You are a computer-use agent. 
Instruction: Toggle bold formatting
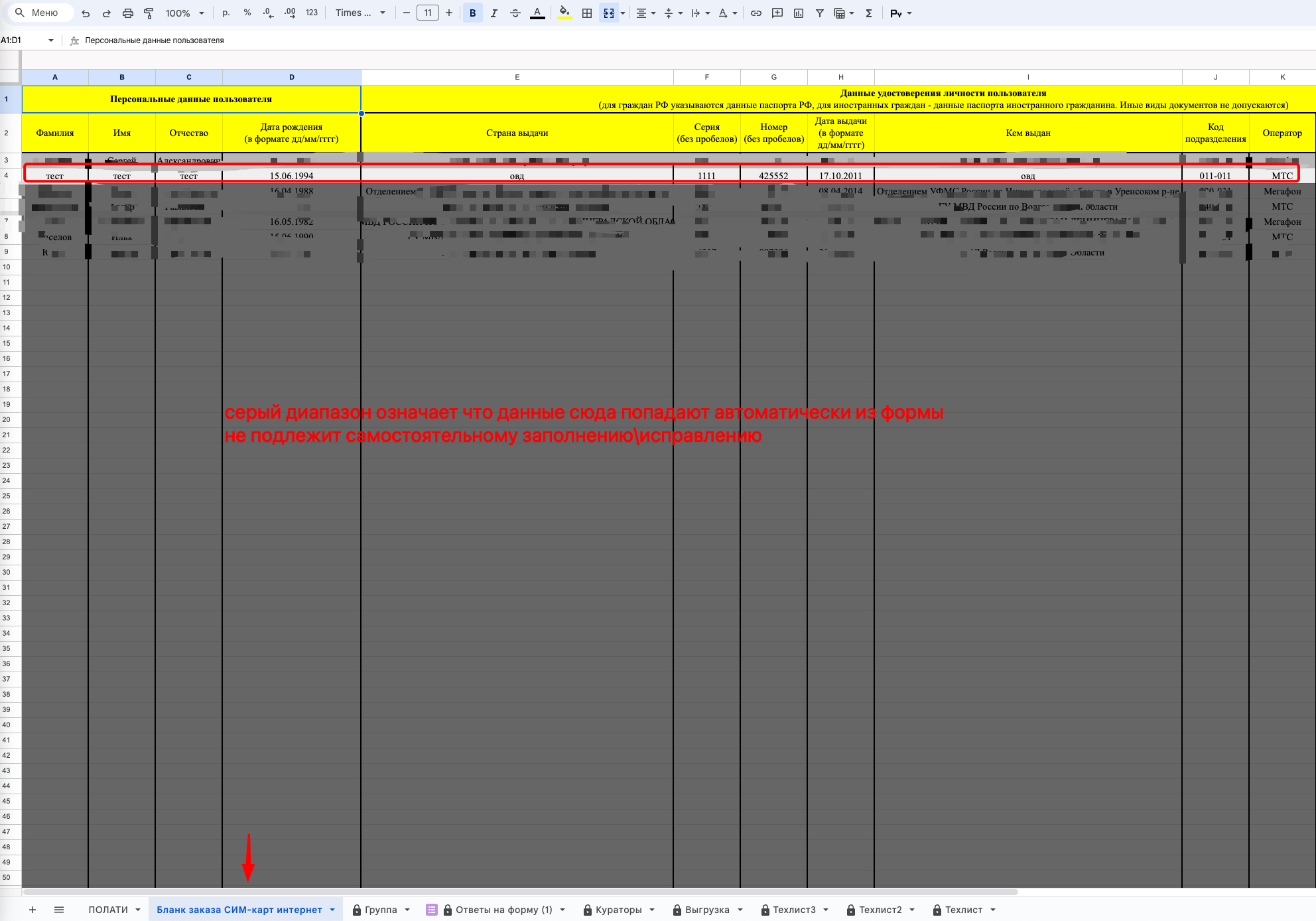tap(472, 13)
